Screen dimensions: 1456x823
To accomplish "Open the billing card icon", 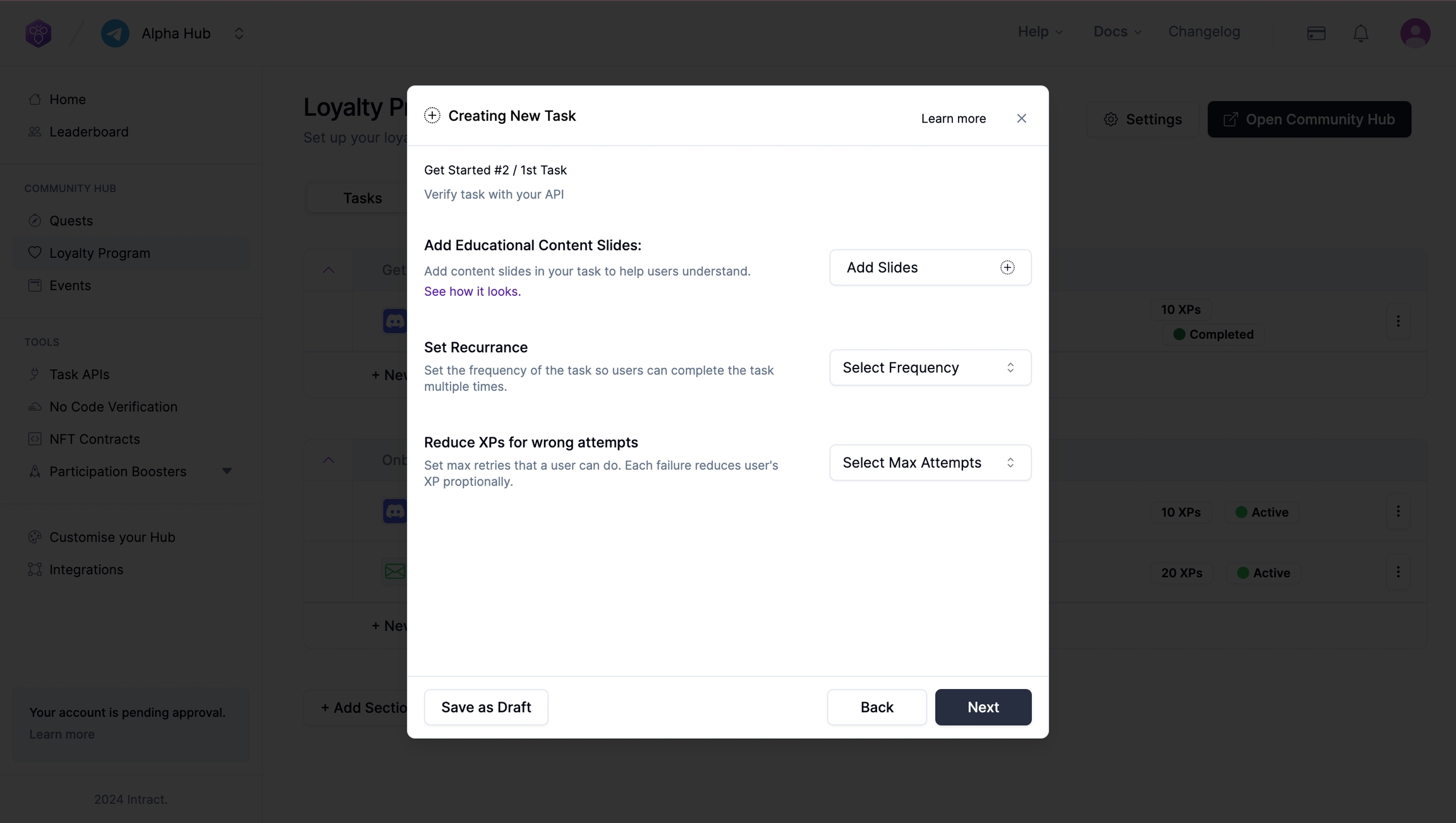I will pos(1316,34).
